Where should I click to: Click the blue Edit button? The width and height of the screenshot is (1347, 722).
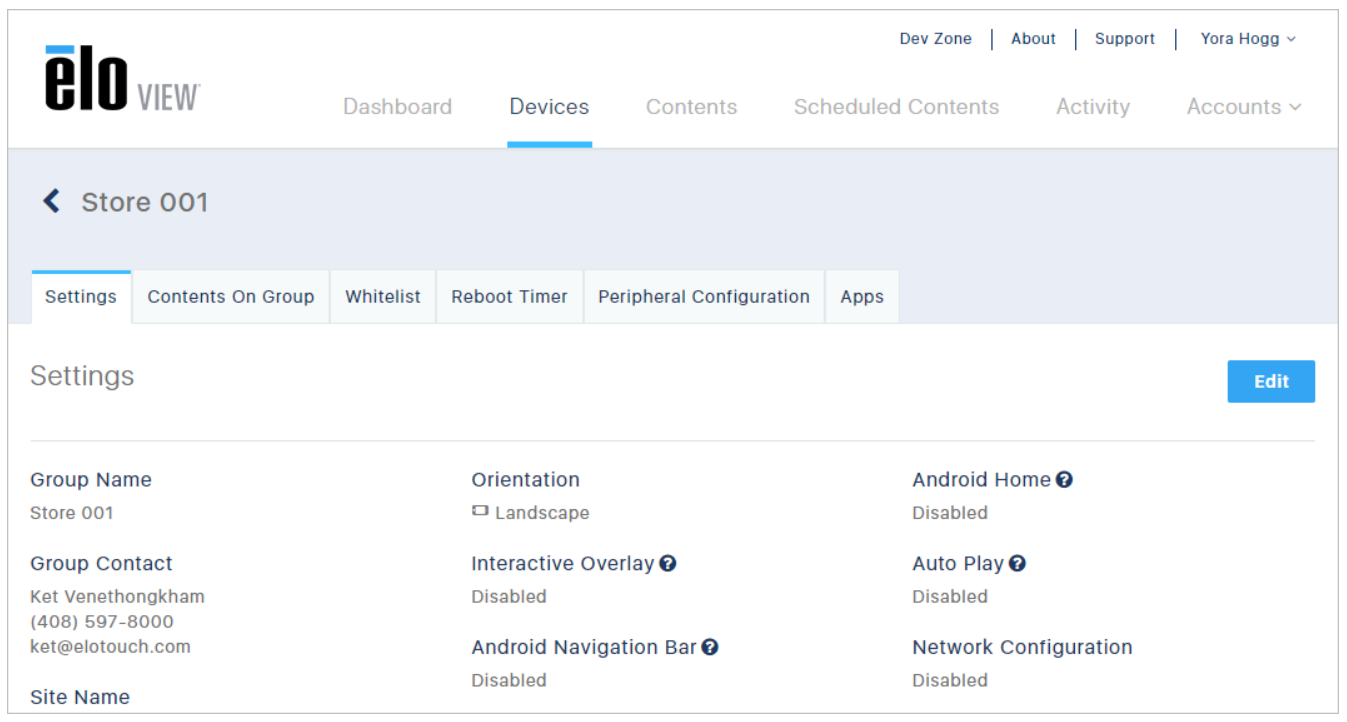[1271, 382]
